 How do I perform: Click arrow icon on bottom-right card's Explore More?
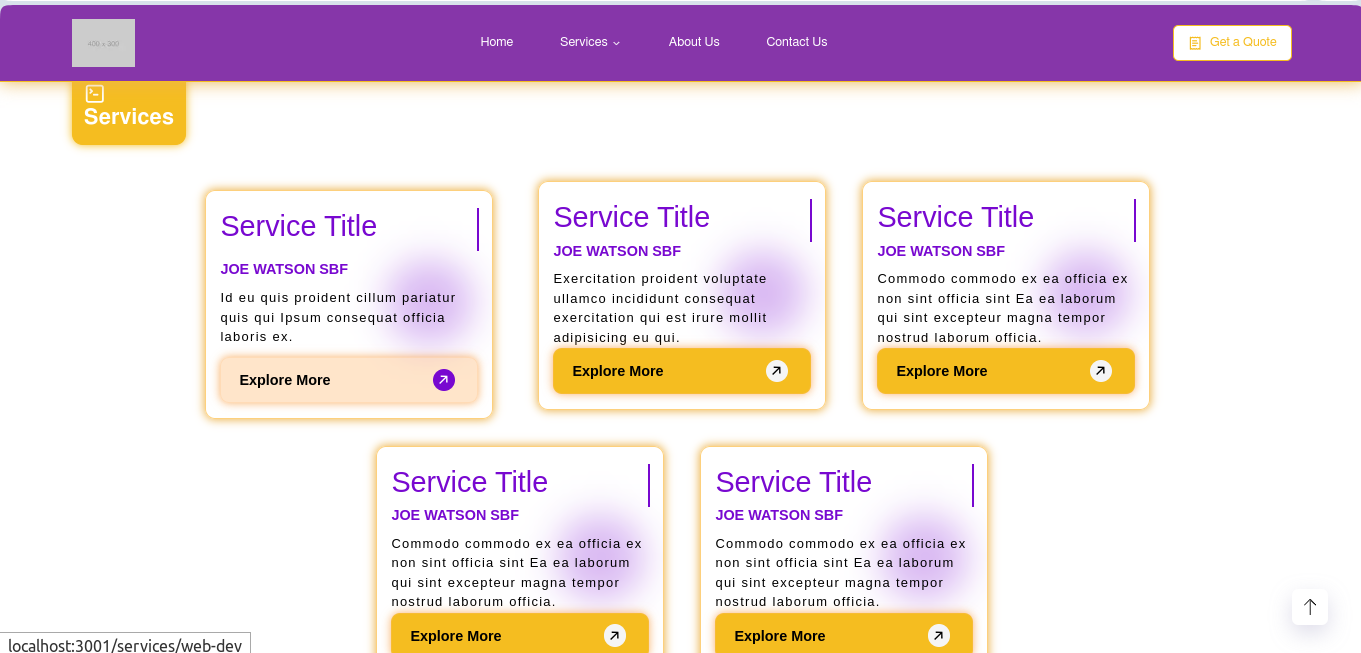pyautogui.click(x=939, y=636)
